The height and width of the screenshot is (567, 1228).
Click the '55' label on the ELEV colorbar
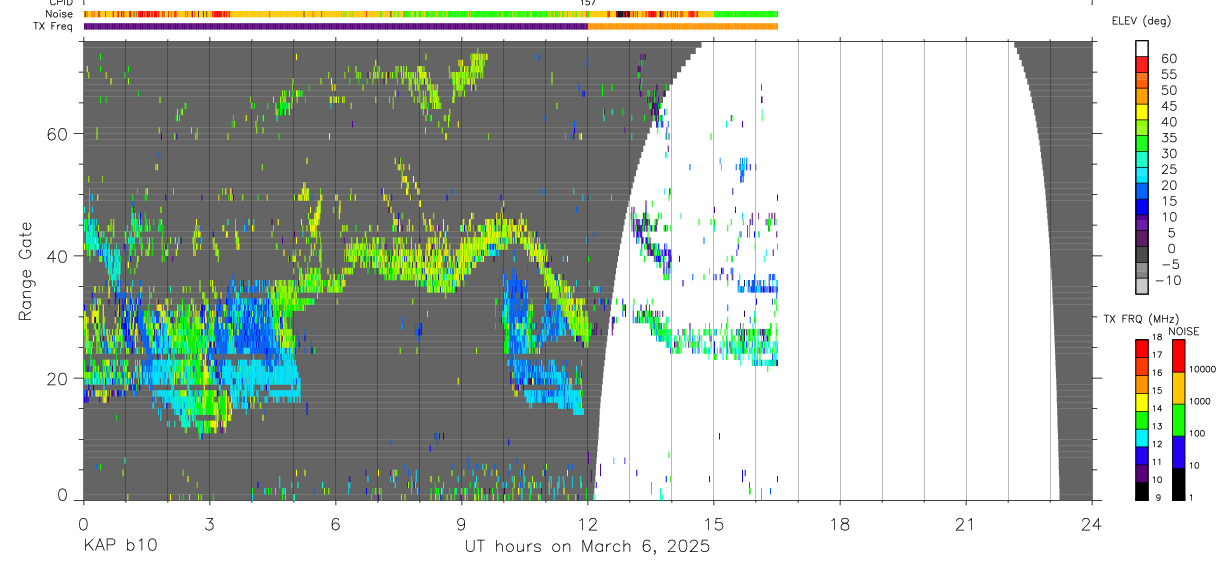[x=1169, y=75]
